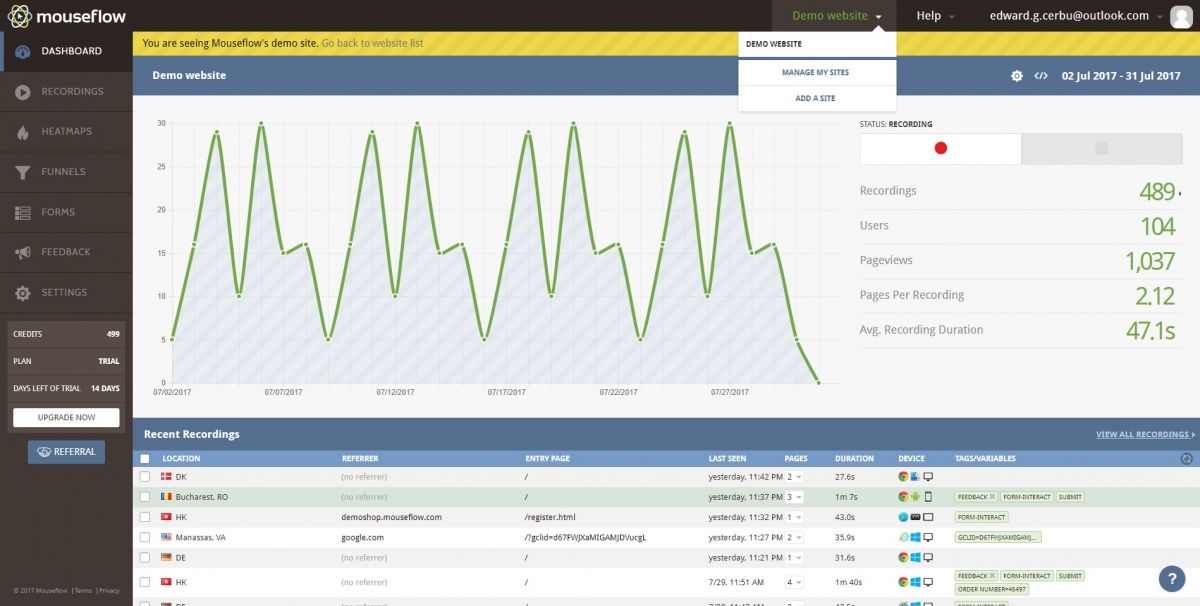Click the Upgrade Now button
Viewport: 1200px width, 606px height.
coord(66,417)
